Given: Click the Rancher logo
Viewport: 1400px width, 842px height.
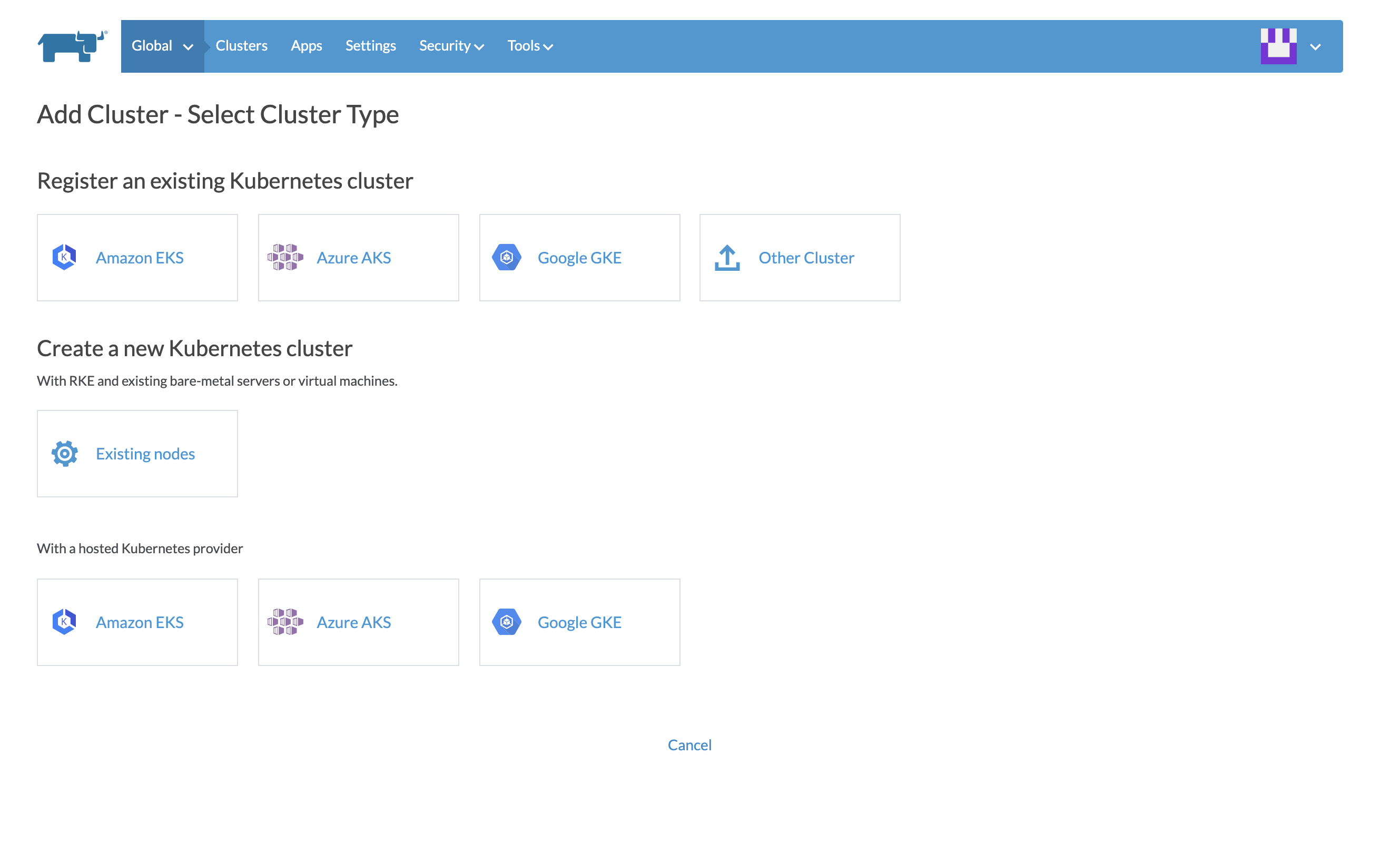Looking at the screenshot, I should (71, 46).
